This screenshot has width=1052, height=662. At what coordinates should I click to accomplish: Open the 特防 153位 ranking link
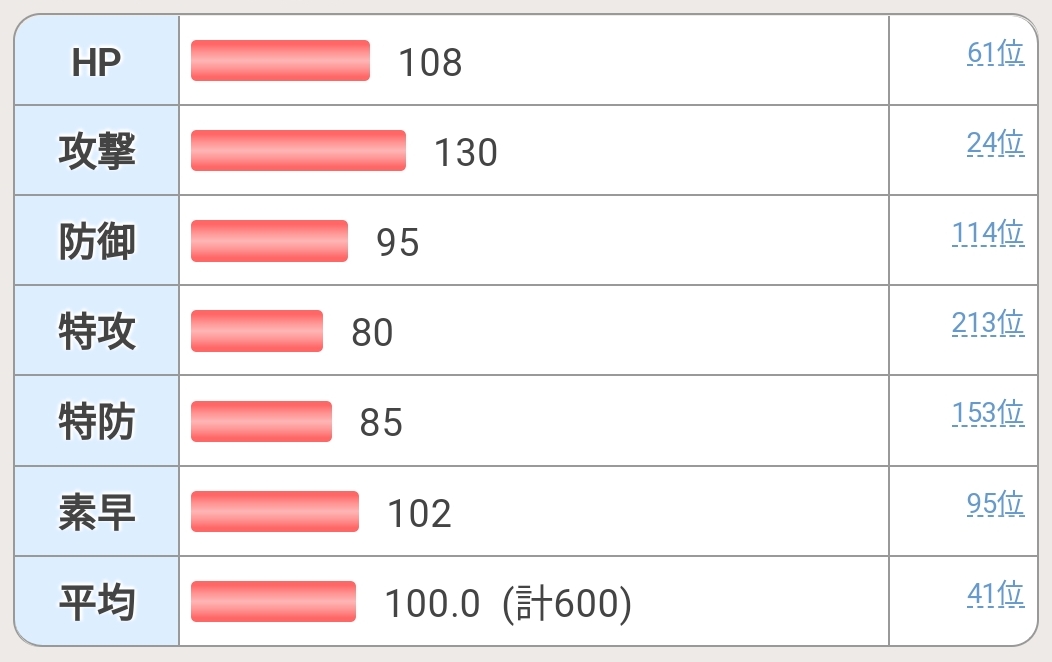(x=988, y=413)
